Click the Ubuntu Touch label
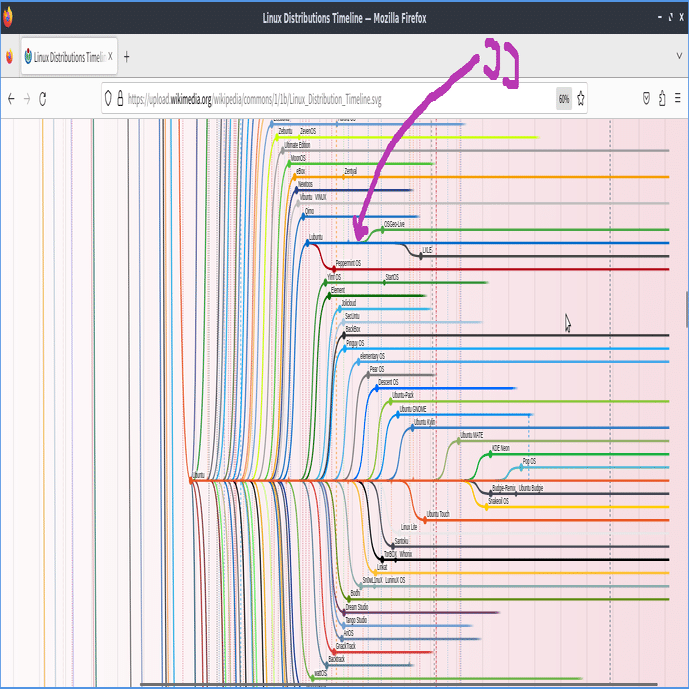The height and width of the screenshot is (689, 689). click(438, 514)
